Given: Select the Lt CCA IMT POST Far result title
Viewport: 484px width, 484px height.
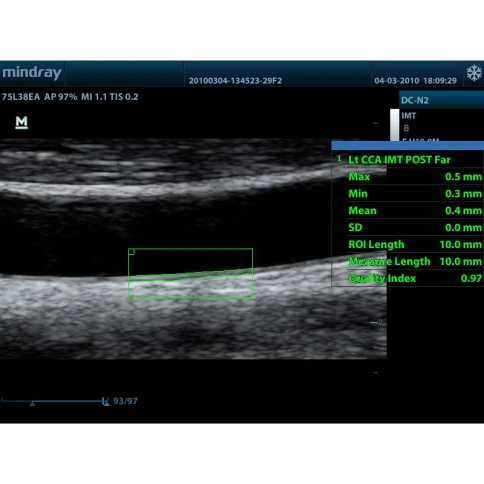Looking at the screenshot, I should 399,160.
